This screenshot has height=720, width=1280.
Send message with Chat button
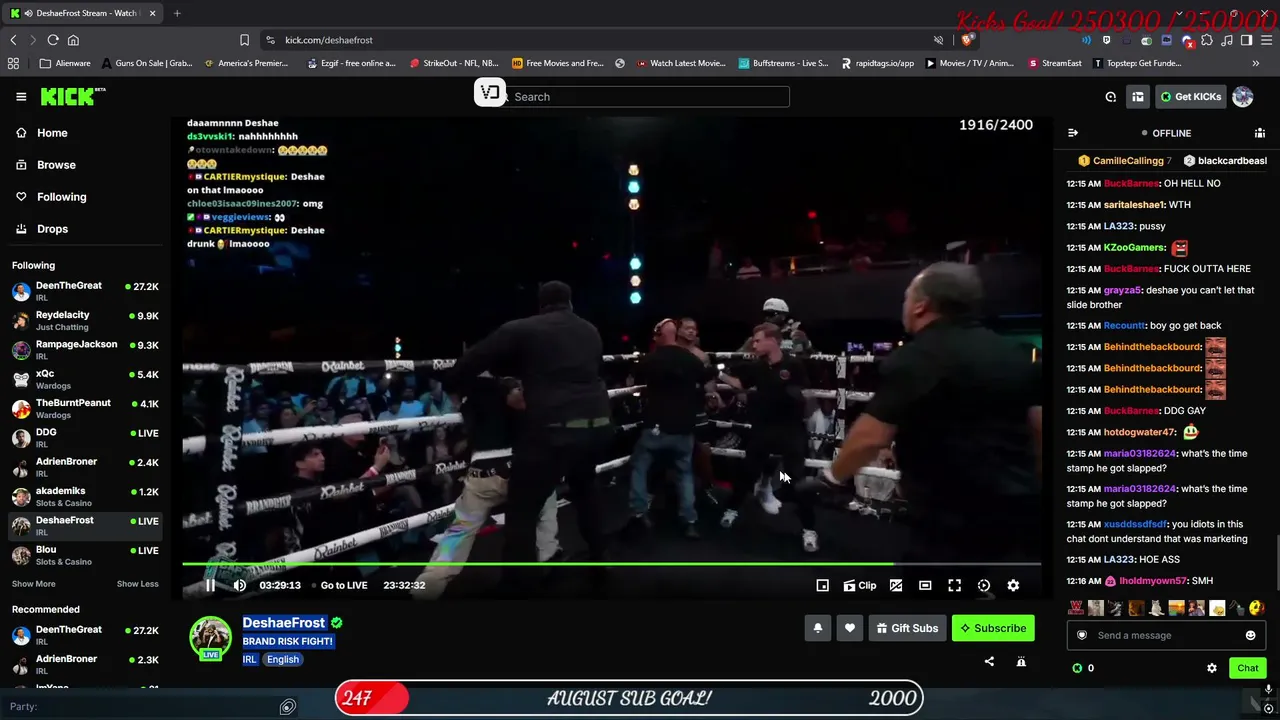click(1248, 668)
